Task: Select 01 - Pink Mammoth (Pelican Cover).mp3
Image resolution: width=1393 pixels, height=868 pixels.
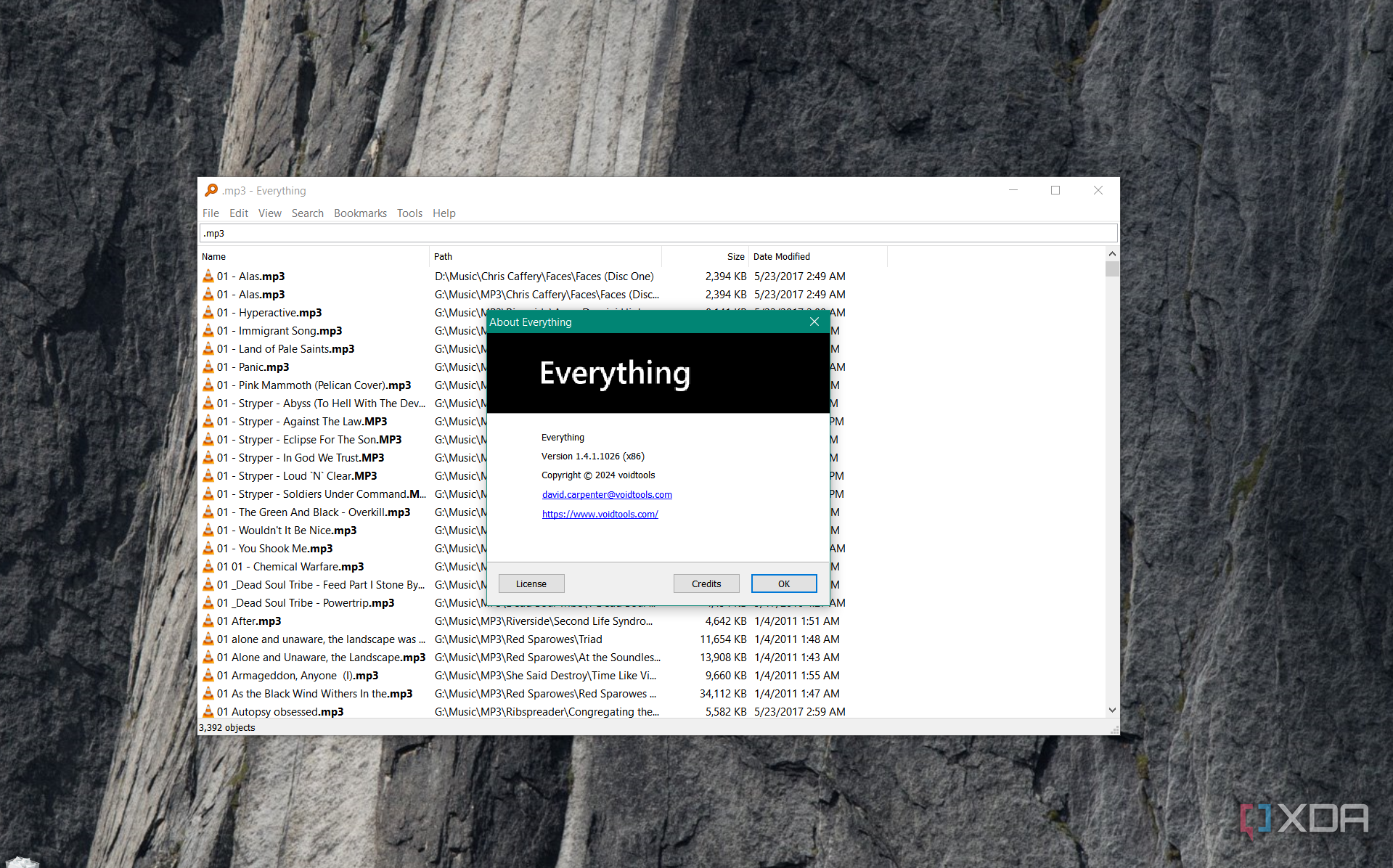Action: pyautogui.click(x=314, y=385)
